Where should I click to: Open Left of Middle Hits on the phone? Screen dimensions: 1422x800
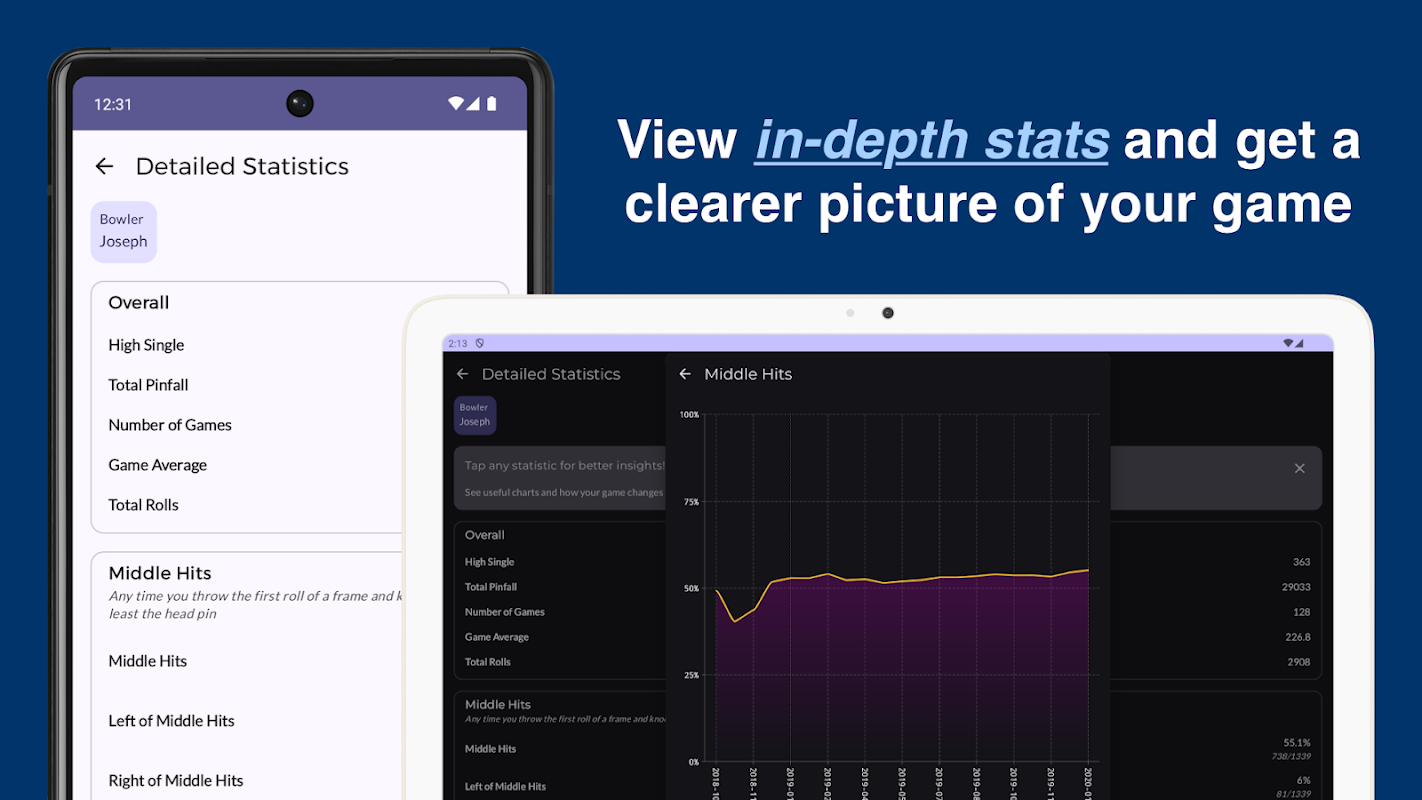(172, 721)
